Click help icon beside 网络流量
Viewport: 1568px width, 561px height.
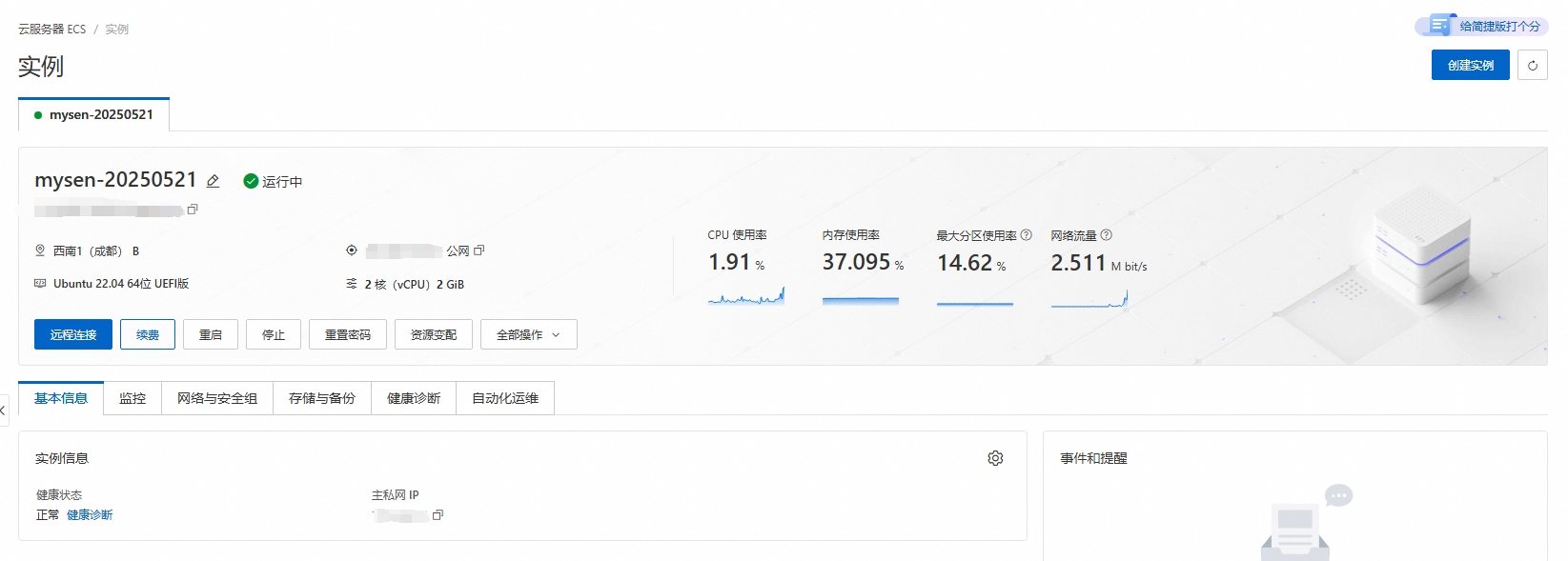1106,235
